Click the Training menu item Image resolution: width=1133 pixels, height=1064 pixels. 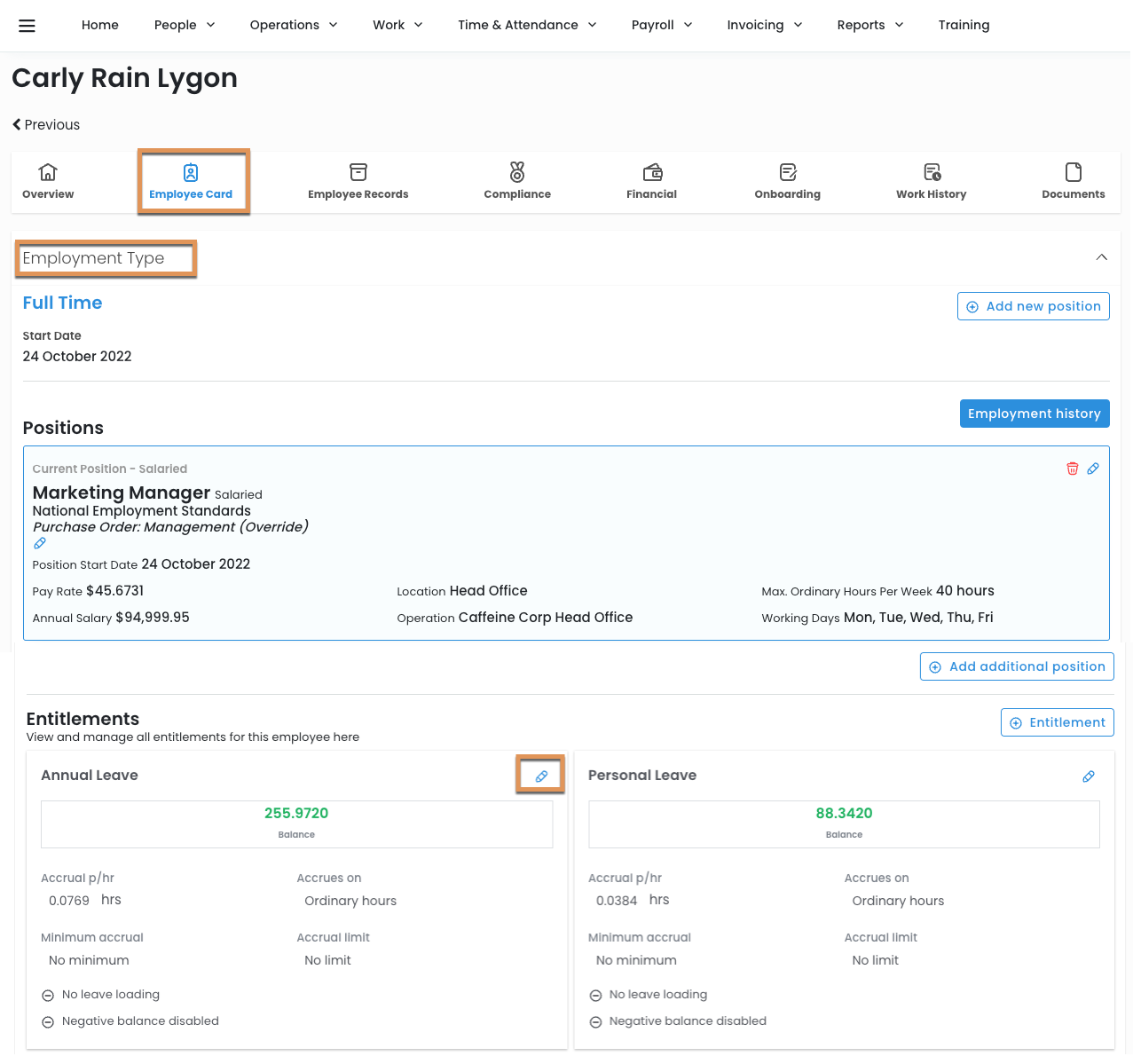coord(964,25)
